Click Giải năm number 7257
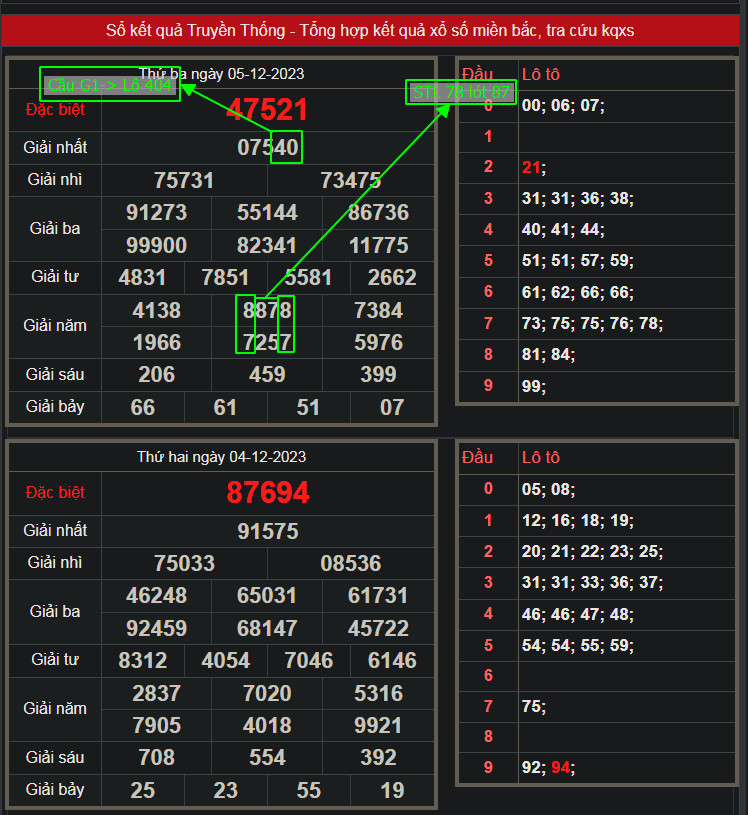748x815 pixels. pos(267,343)
